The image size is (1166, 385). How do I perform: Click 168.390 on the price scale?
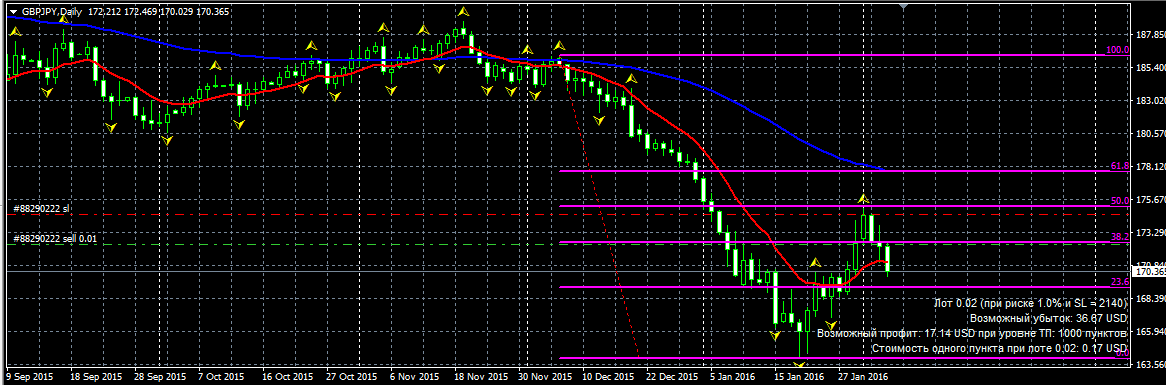point(1150,299)
